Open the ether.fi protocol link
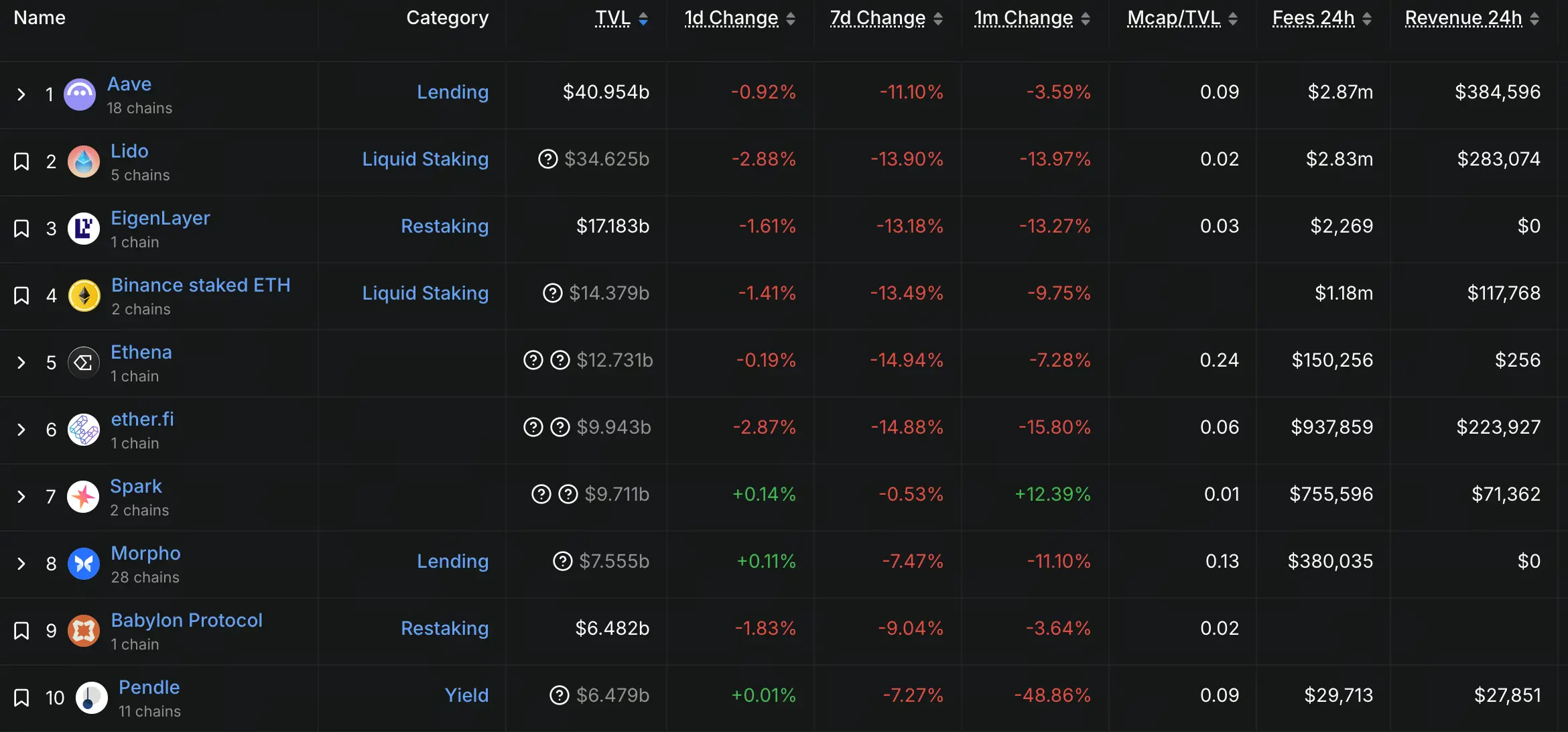This screenshot has width=1568, height=732. [142, 419]
